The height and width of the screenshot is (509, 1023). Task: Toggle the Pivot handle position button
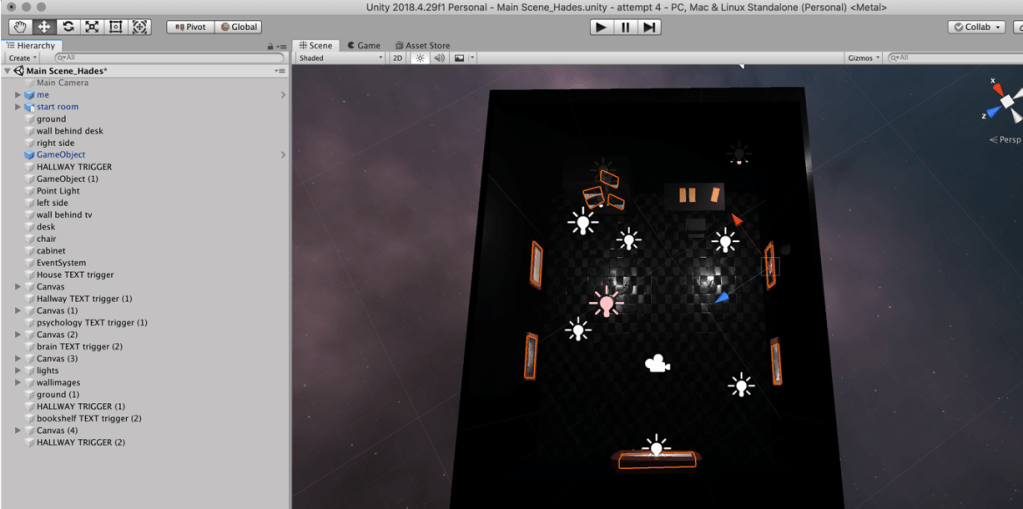[189, 27]
